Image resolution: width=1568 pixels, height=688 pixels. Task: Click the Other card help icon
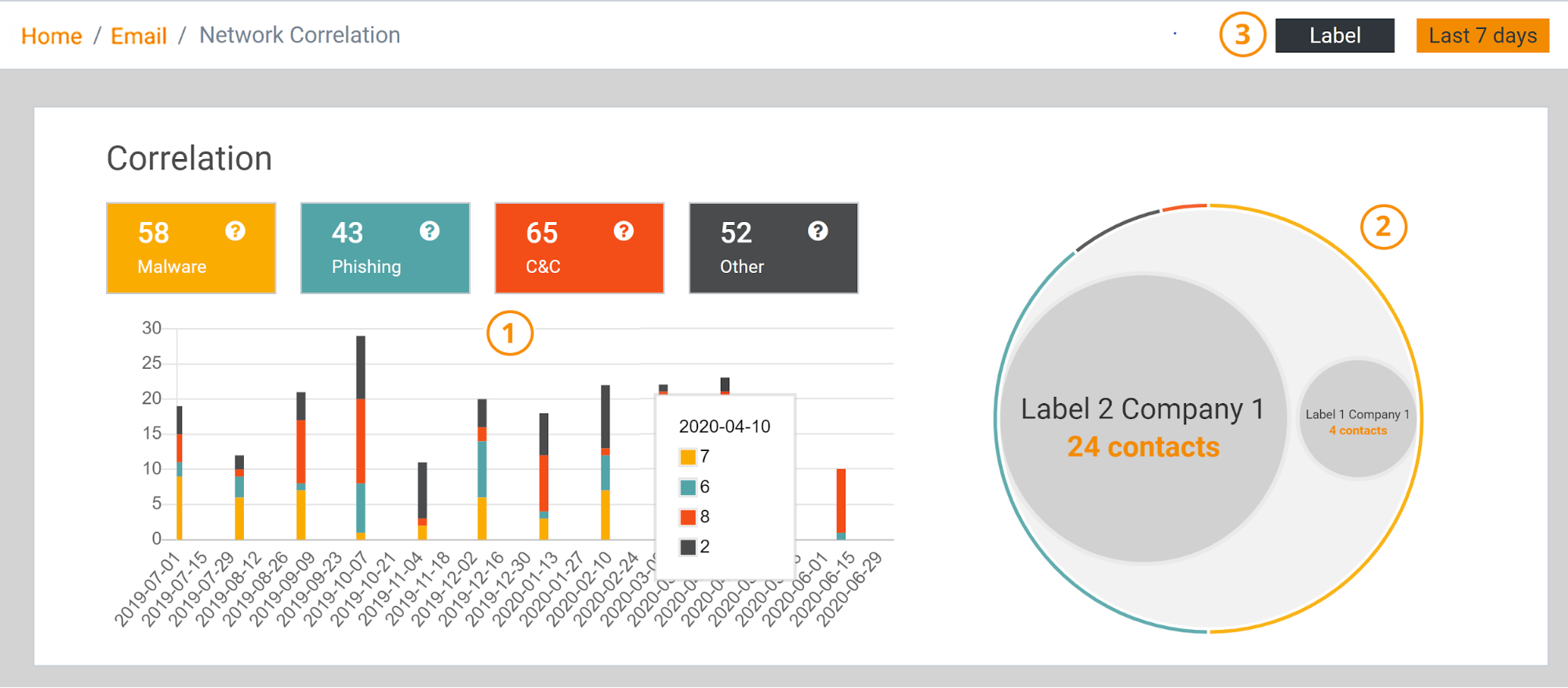[x=817, y=231]
